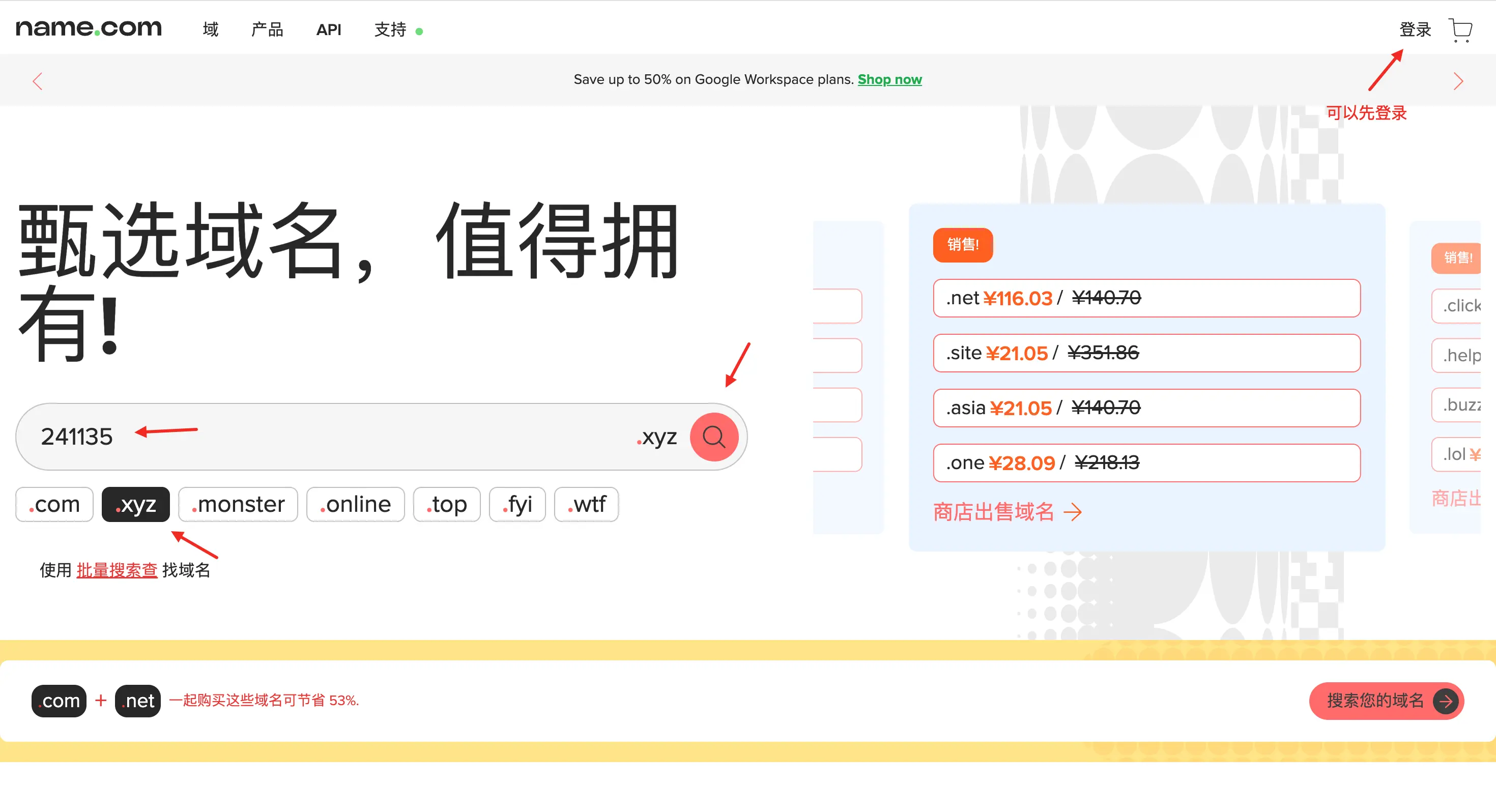Toggle the .xyz extension chip

136,504
